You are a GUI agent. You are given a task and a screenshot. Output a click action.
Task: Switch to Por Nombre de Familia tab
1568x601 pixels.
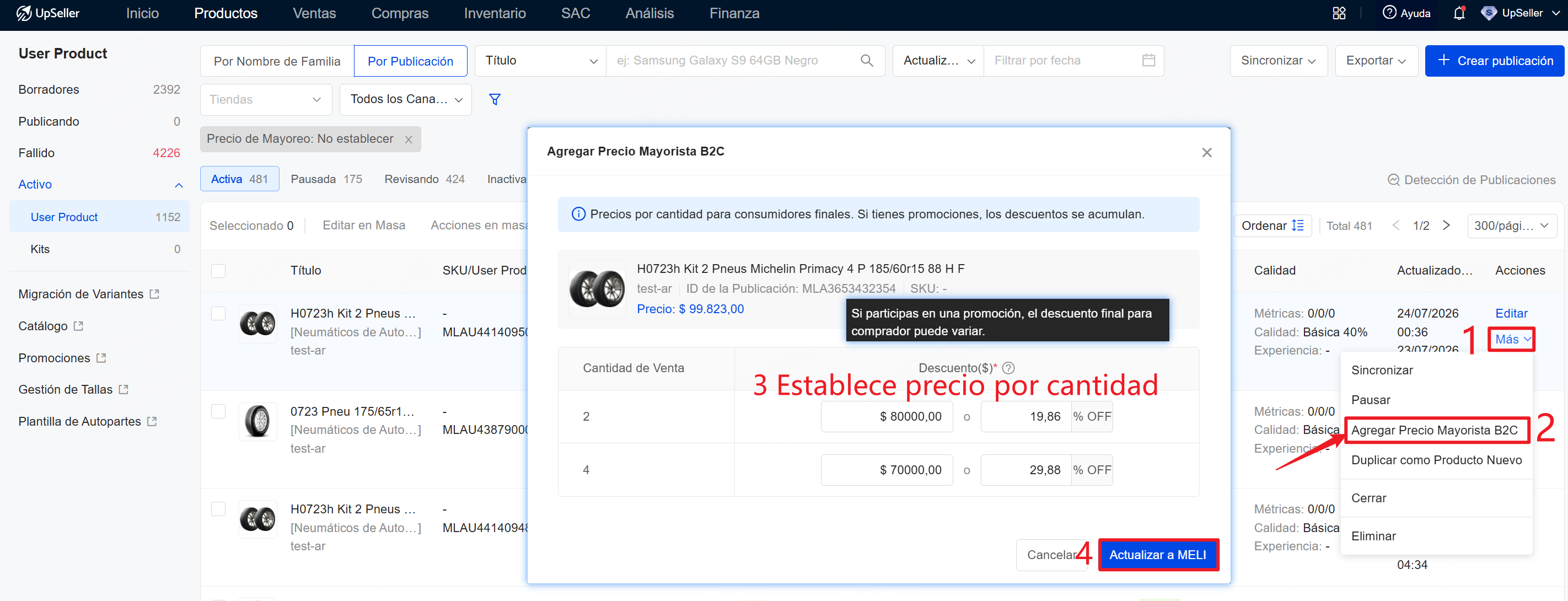coord(277,61)
